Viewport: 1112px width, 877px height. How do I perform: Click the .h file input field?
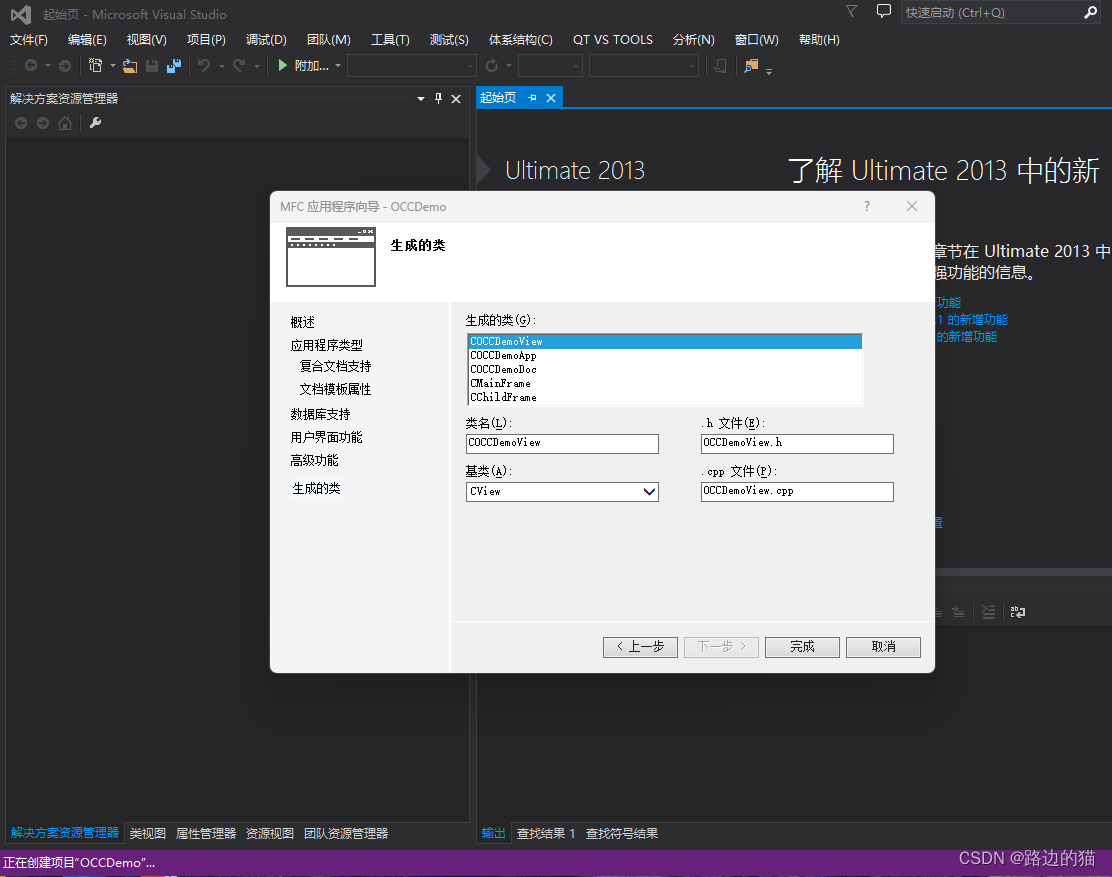pyautogui.click(x=797, y=444)
